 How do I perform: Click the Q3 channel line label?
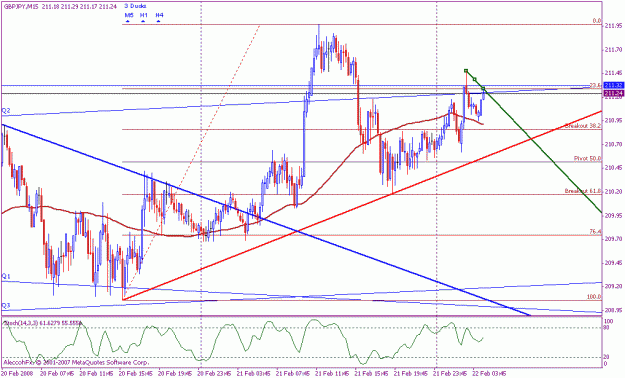pyautogui.click(x=6, y=306)
